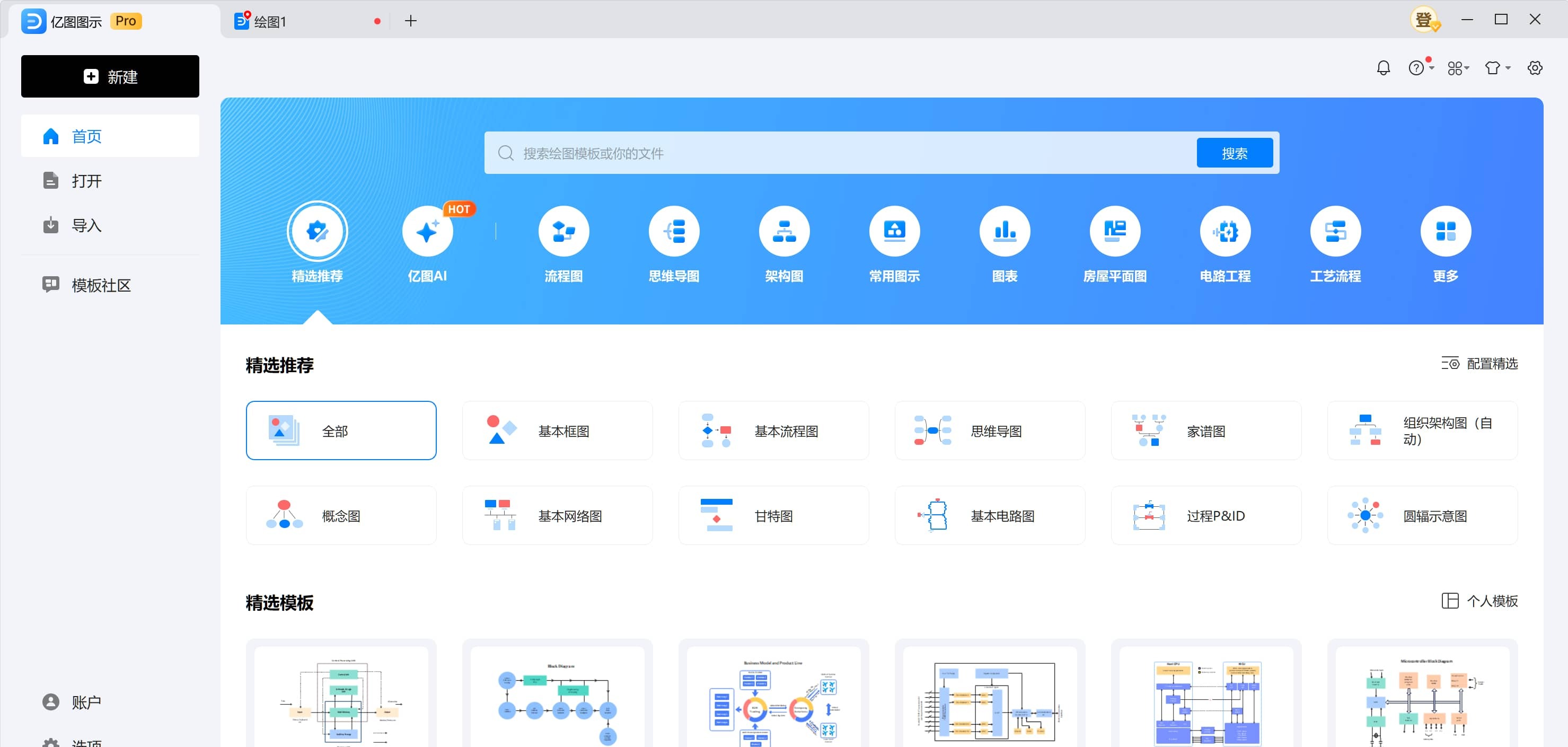Select the 电路工程 category icon

(x=1225, y=231)
